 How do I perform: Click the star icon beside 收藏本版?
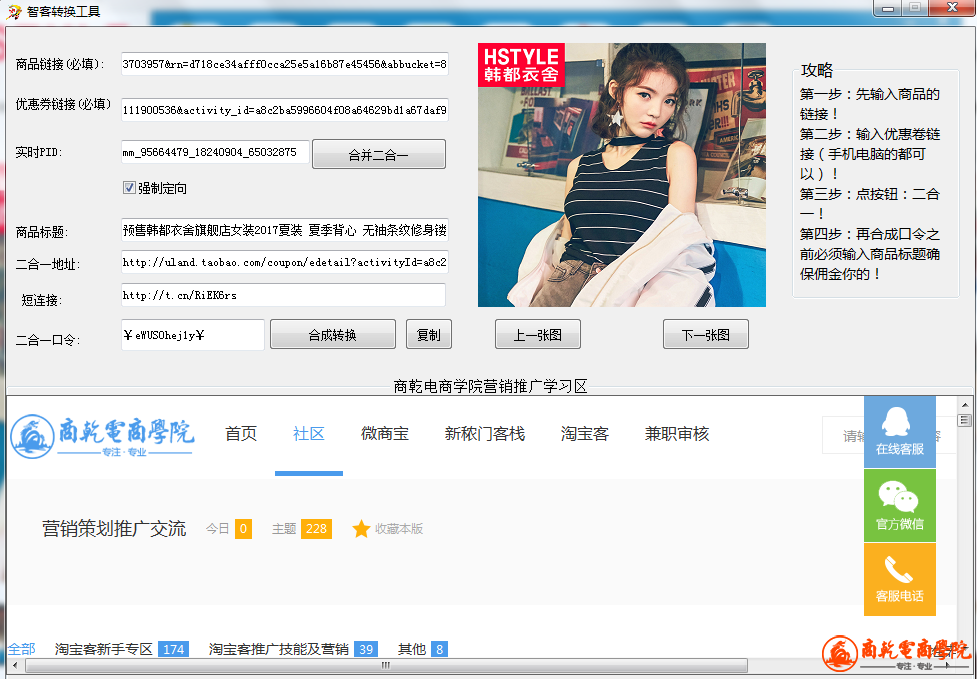361,529
